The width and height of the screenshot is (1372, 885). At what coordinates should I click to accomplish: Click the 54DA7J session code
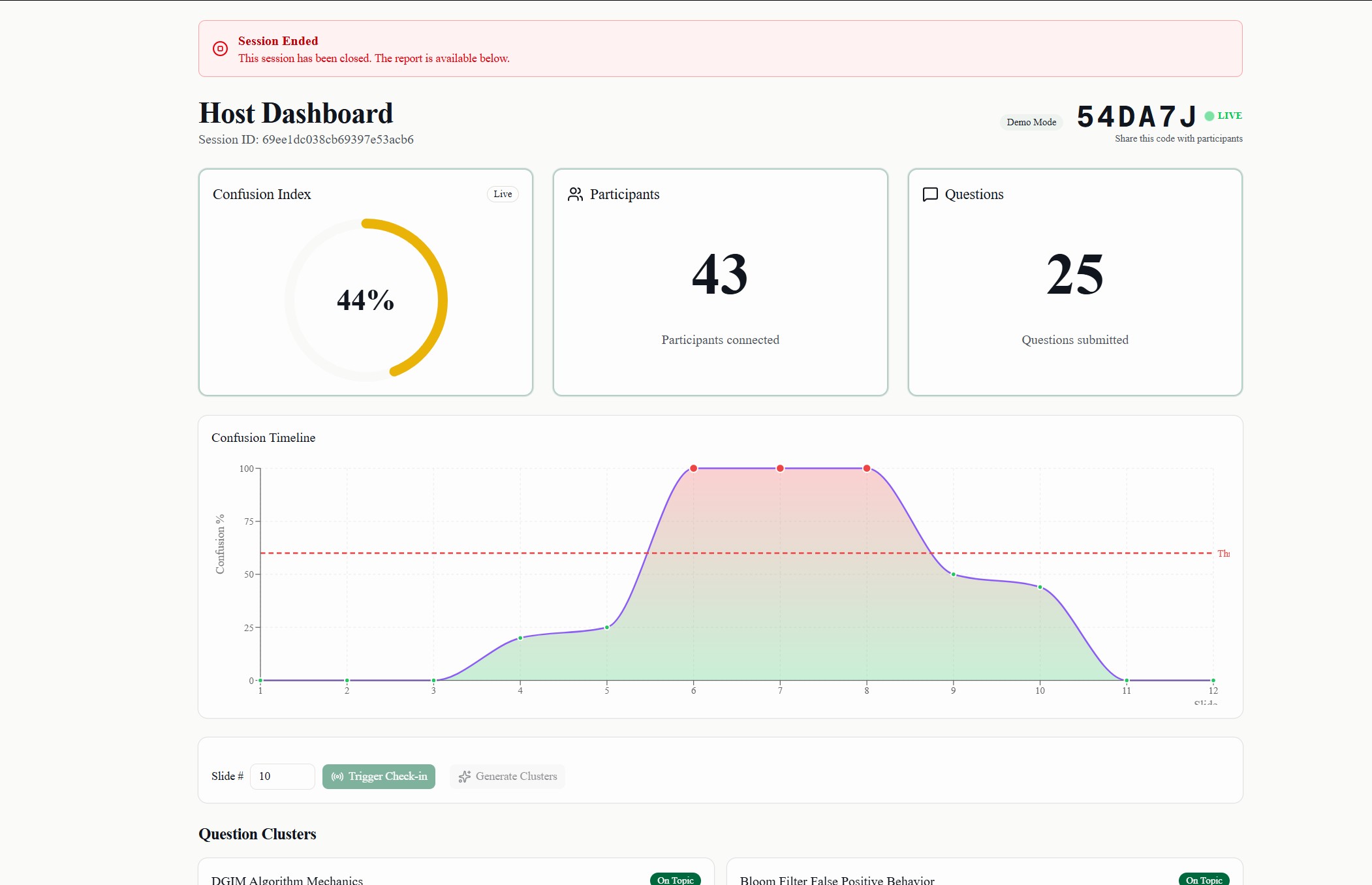coord(1136,117)
